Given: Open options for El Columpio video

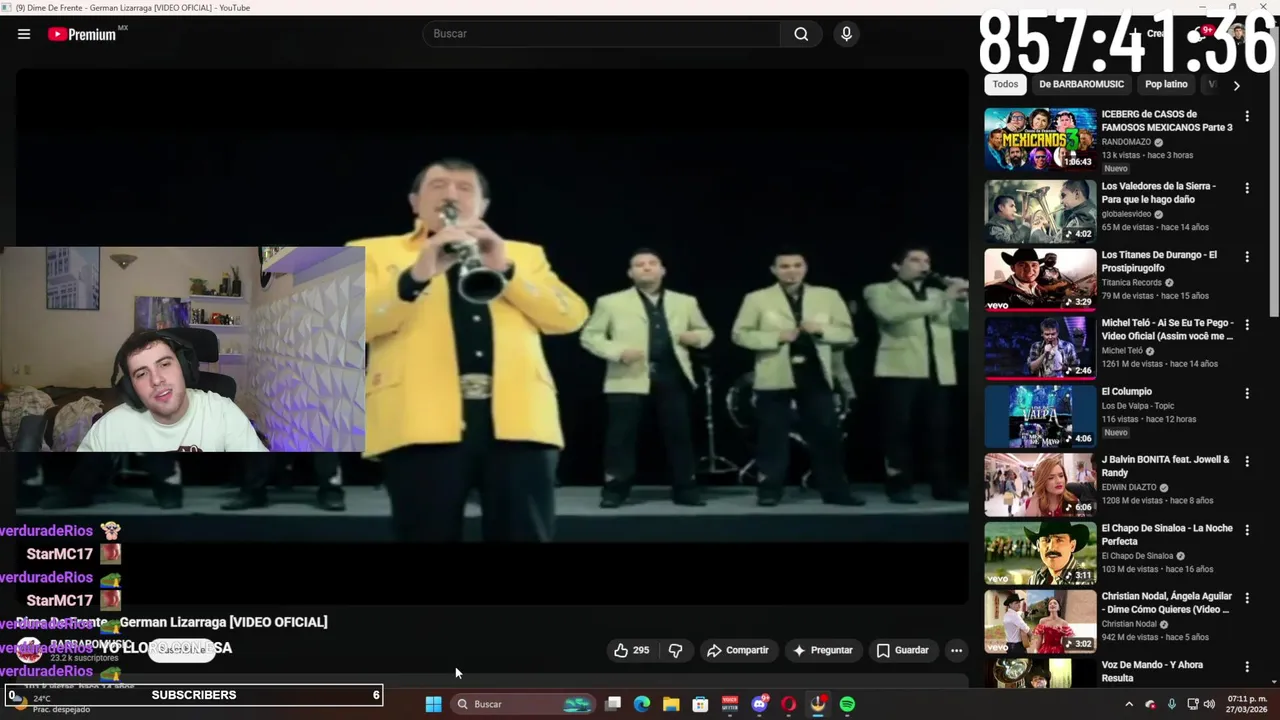Looking at the screenshot, I should [x=1247, y=393].
